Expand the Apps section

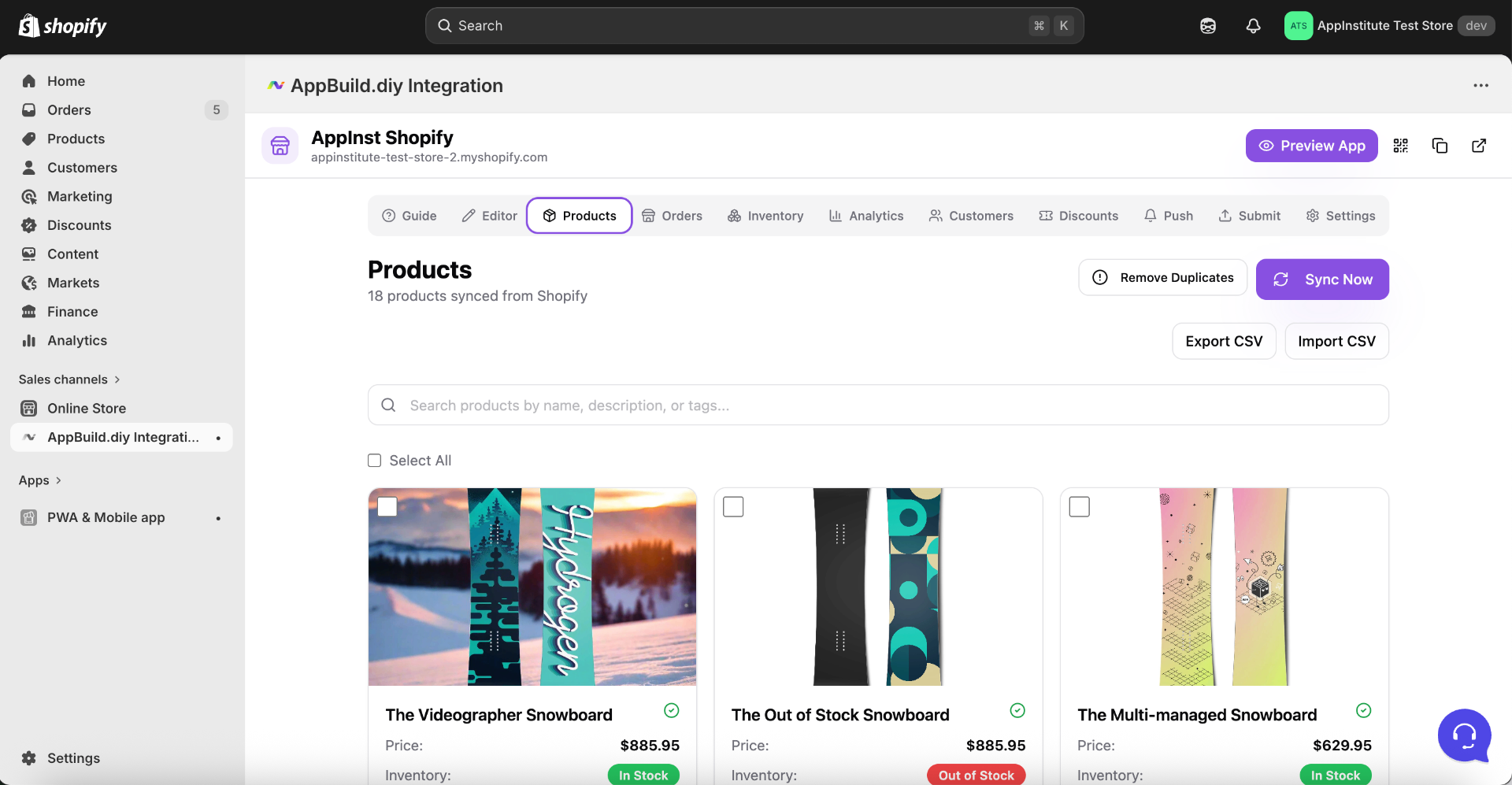[x=39, y=480]
